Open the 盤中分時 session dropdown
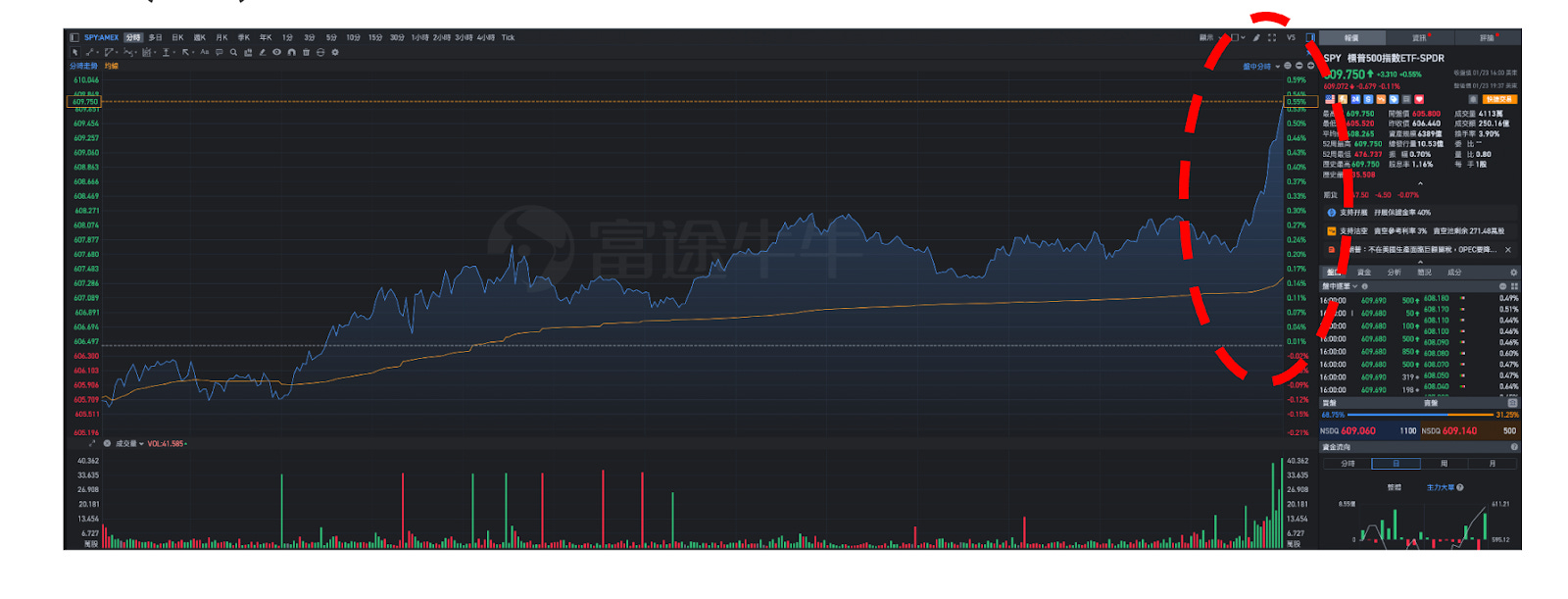This screenshot has width=1568, height=599. 1261,67
